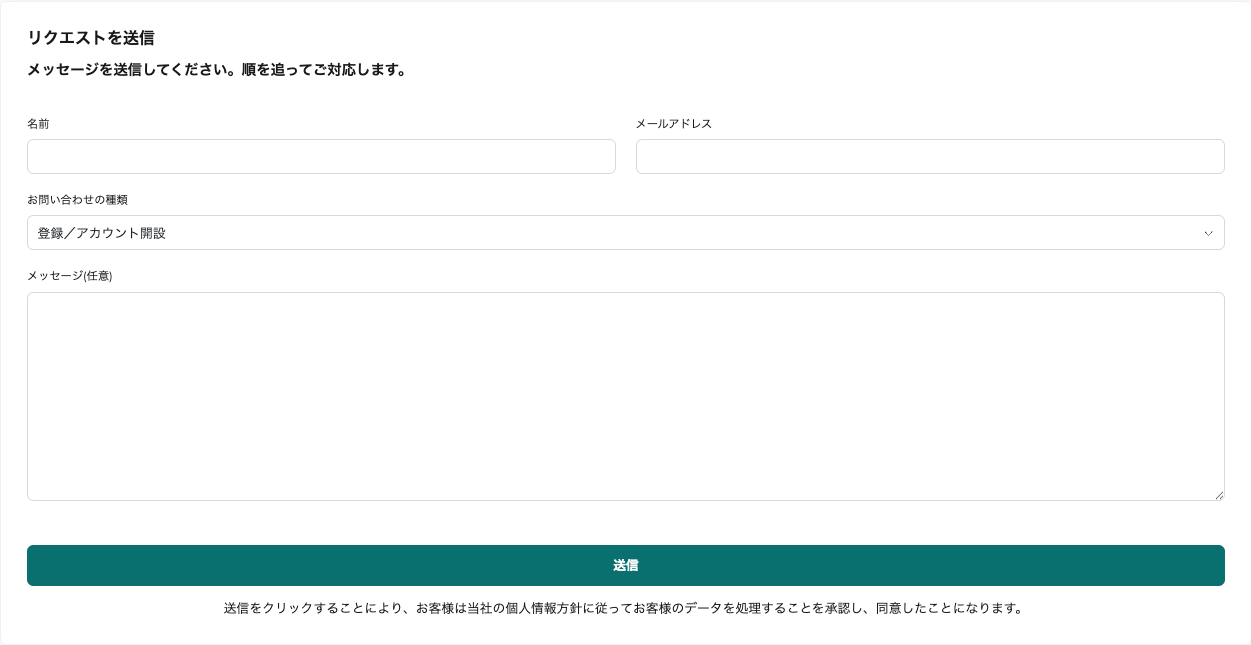1251x645 pixels.
Task: Click the メールアドレス field label
Action: [674, 124]
